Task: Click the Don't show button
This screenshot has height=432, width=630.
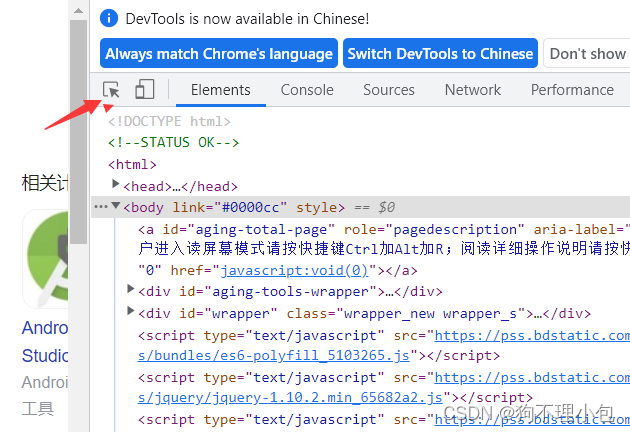Action: point(587,53)
